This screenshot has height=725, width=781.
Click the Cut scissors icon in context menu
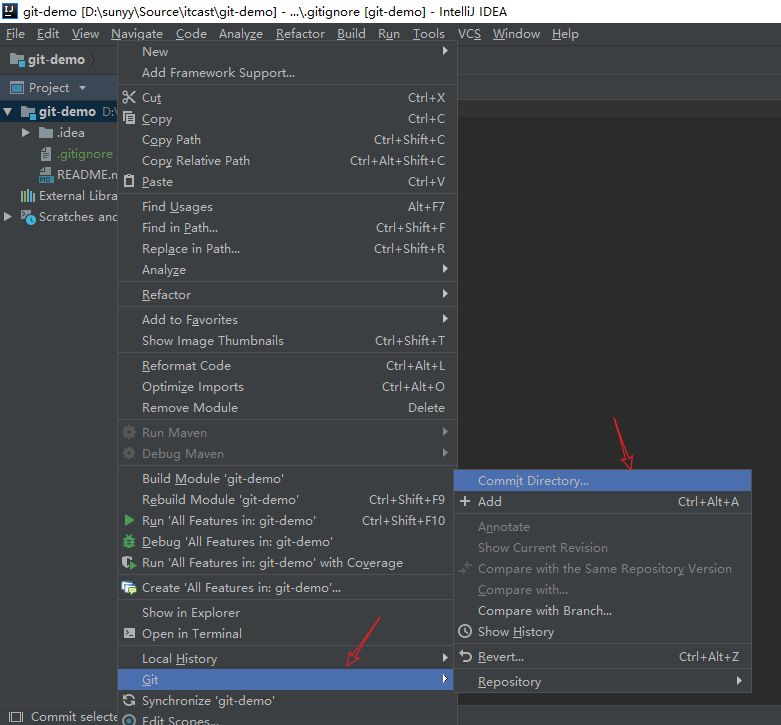129,98
